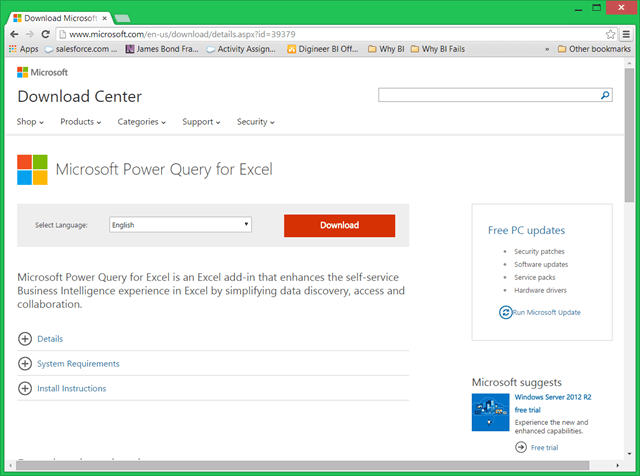
Task: Click the search magnifier icon
Action: pyautogui.click(x=605, y=96)
